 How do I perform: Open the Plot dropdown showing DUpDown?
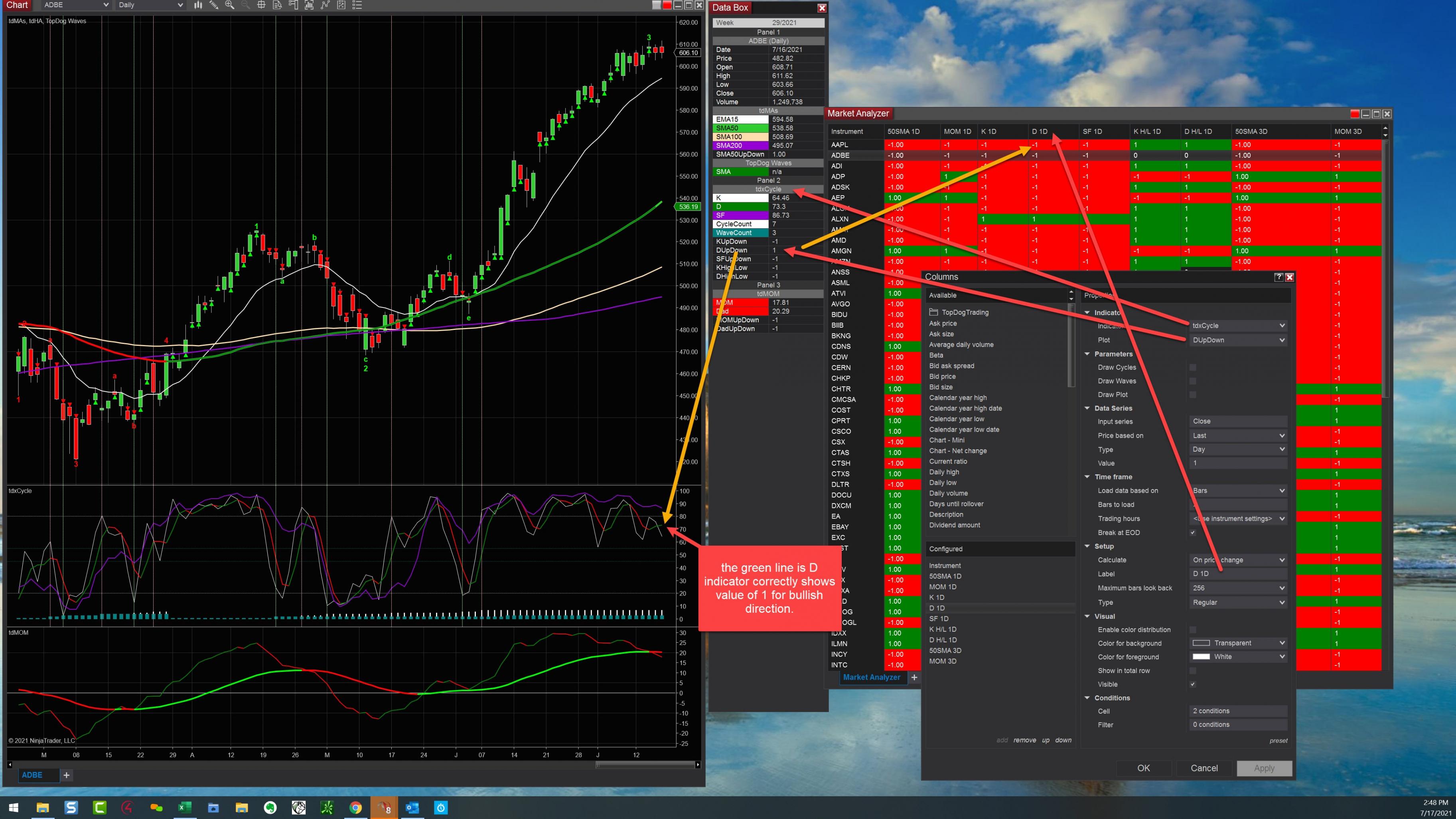click(x=1238, y=340)
